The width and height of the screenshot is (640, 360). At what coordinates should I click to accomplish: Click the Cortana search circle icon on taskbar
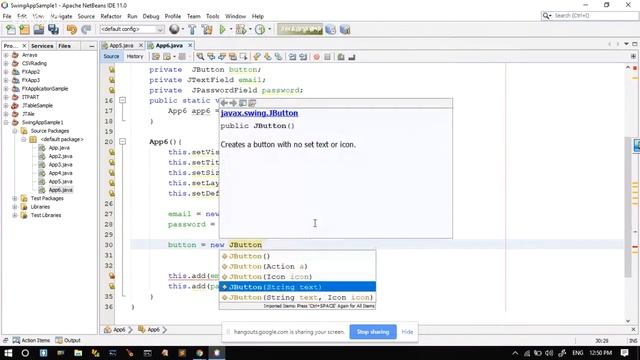tap(25, 353)
